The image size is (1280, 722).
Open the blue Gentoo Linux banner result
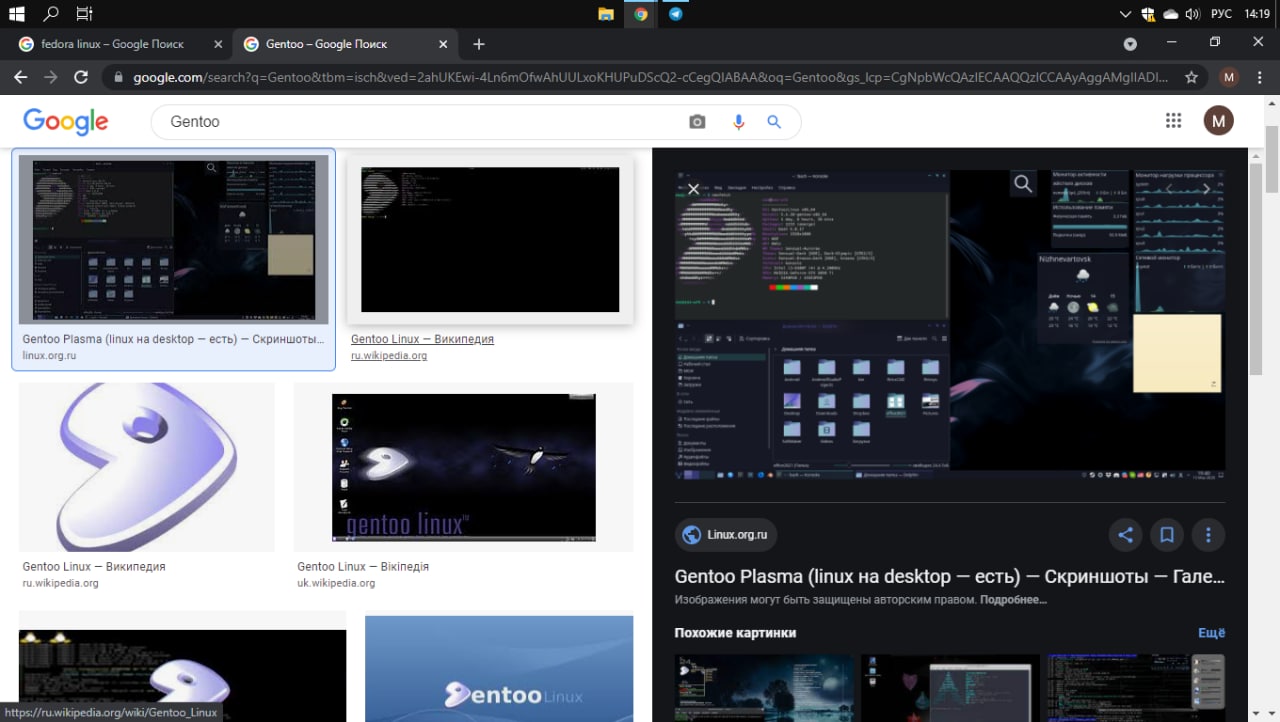(x=499, y=668)
